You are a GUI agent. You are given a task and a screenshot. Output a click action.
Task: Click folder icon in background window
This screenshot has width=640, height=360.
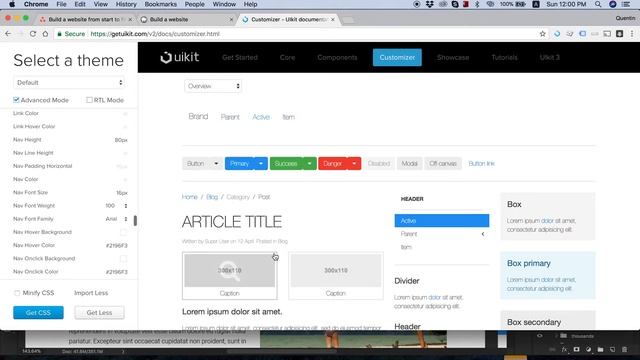click(x=600, y=349)
